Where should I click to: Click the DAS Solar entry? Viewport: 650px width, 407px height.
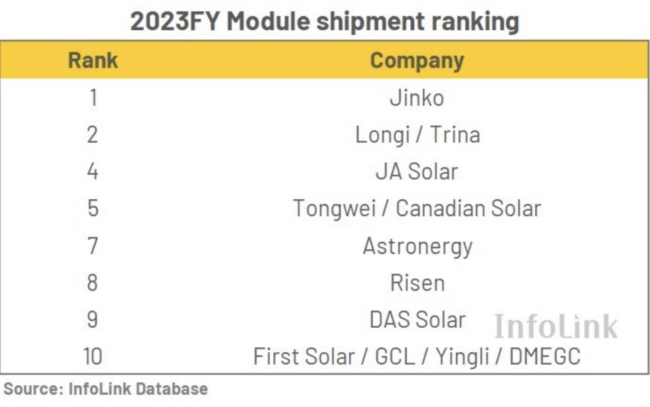tap(416, 320)
